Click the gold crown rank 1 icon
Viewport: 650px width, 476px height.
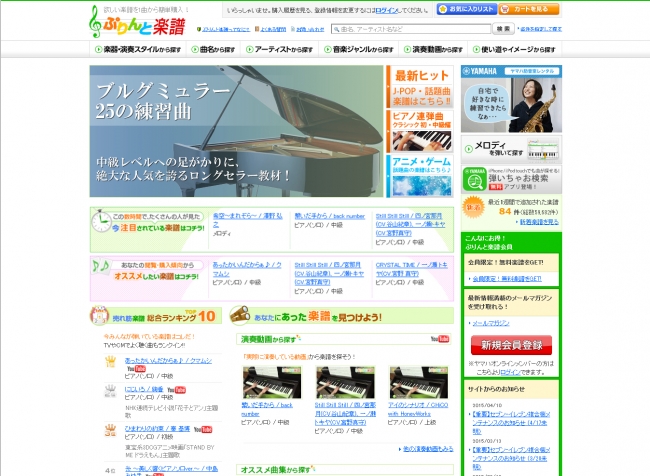tap(110, 361)
